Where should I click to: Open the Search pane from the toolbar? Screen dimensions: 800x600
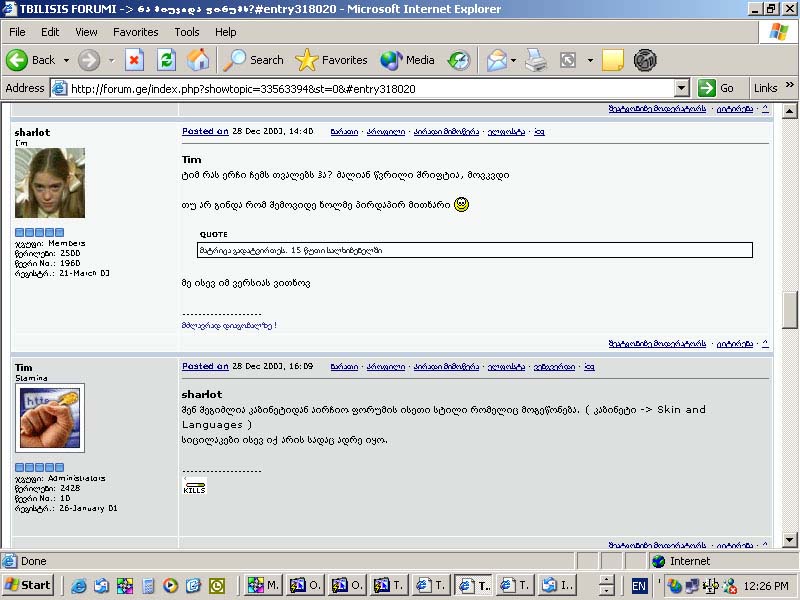coord(254,60)
